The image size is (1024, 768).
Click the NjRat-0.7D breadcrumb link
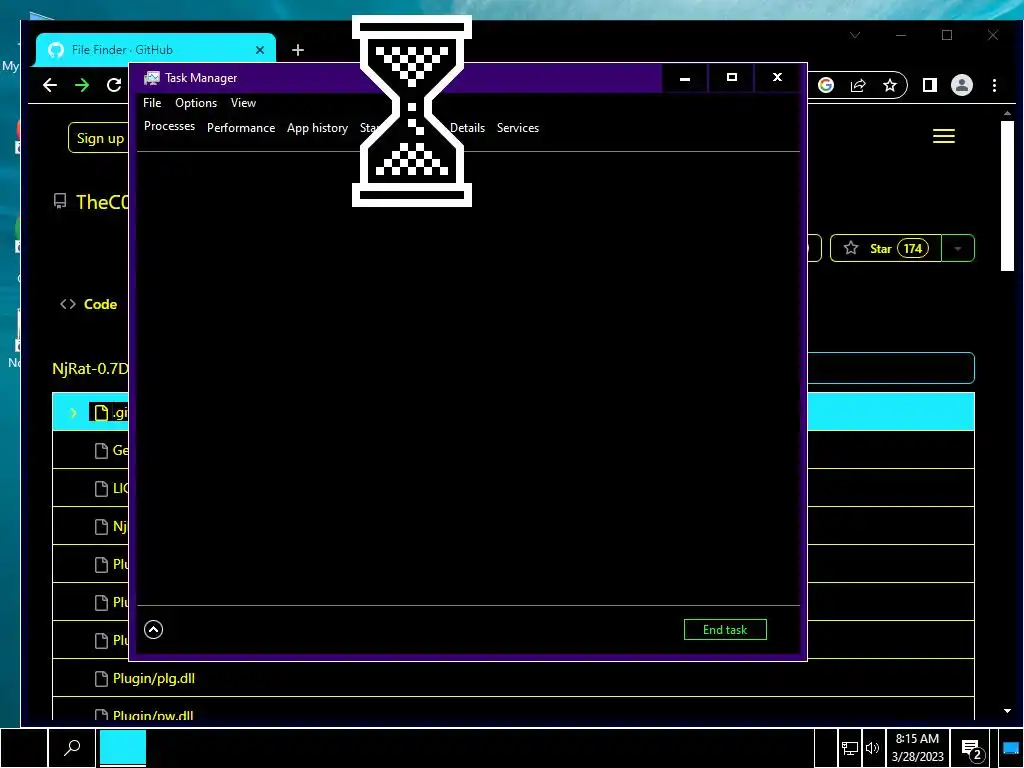click(x=90, y=368)
